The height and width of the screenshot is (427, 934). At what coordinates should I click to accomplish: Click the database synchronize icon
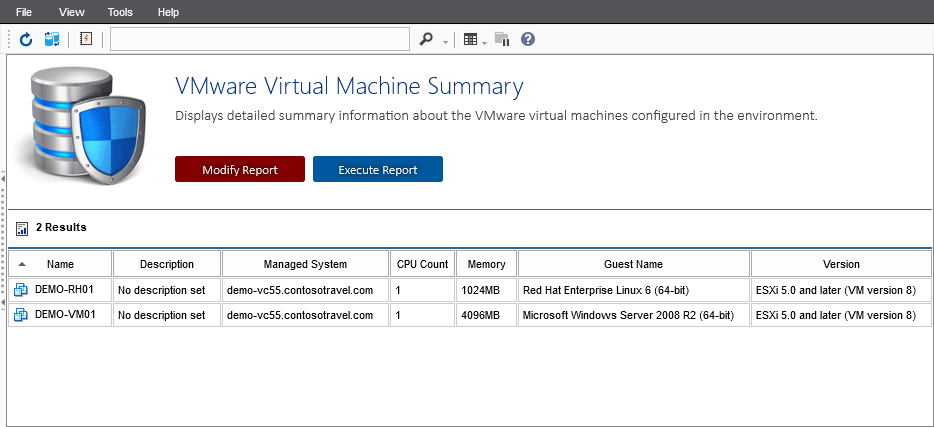(x=52, y=40)
